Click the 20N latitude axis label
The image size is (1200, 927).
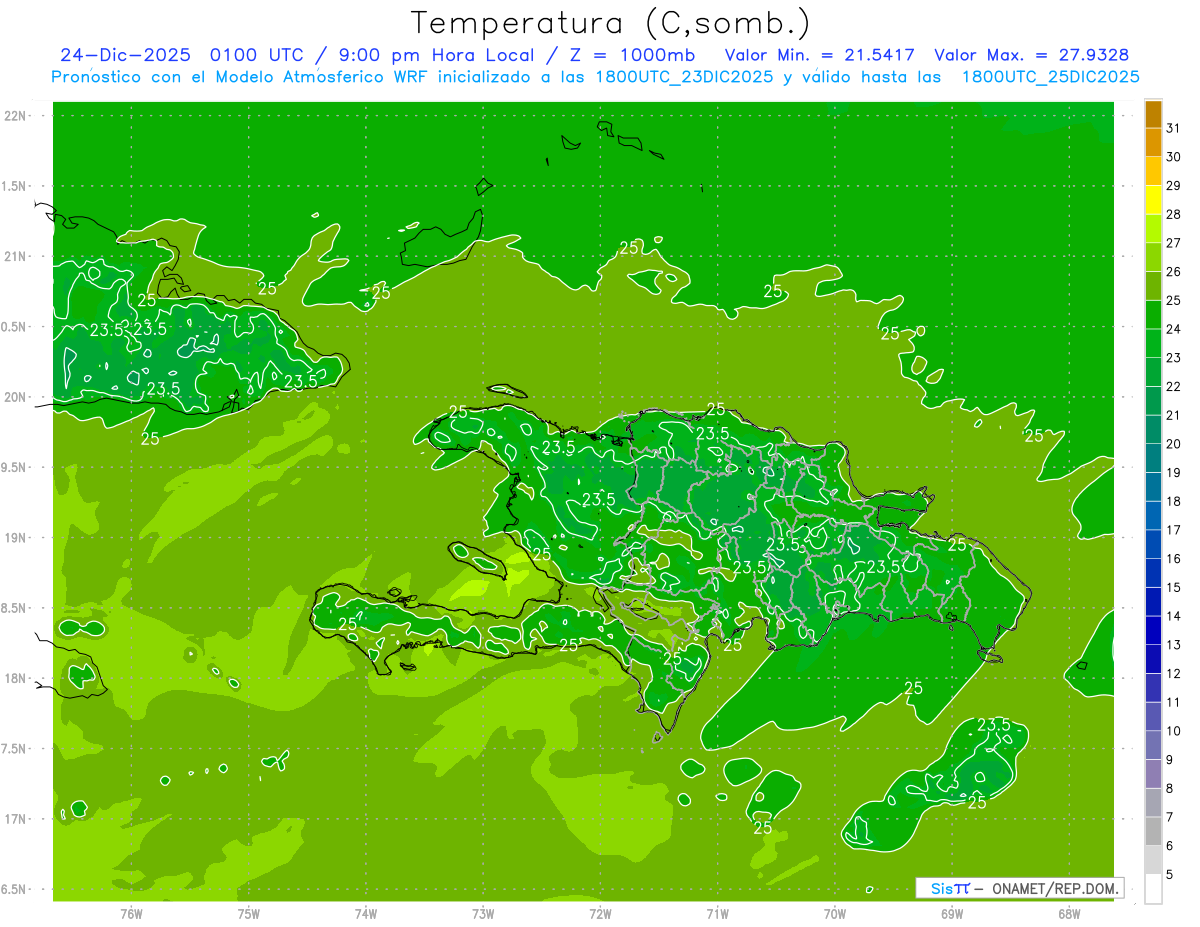(16, 397)
